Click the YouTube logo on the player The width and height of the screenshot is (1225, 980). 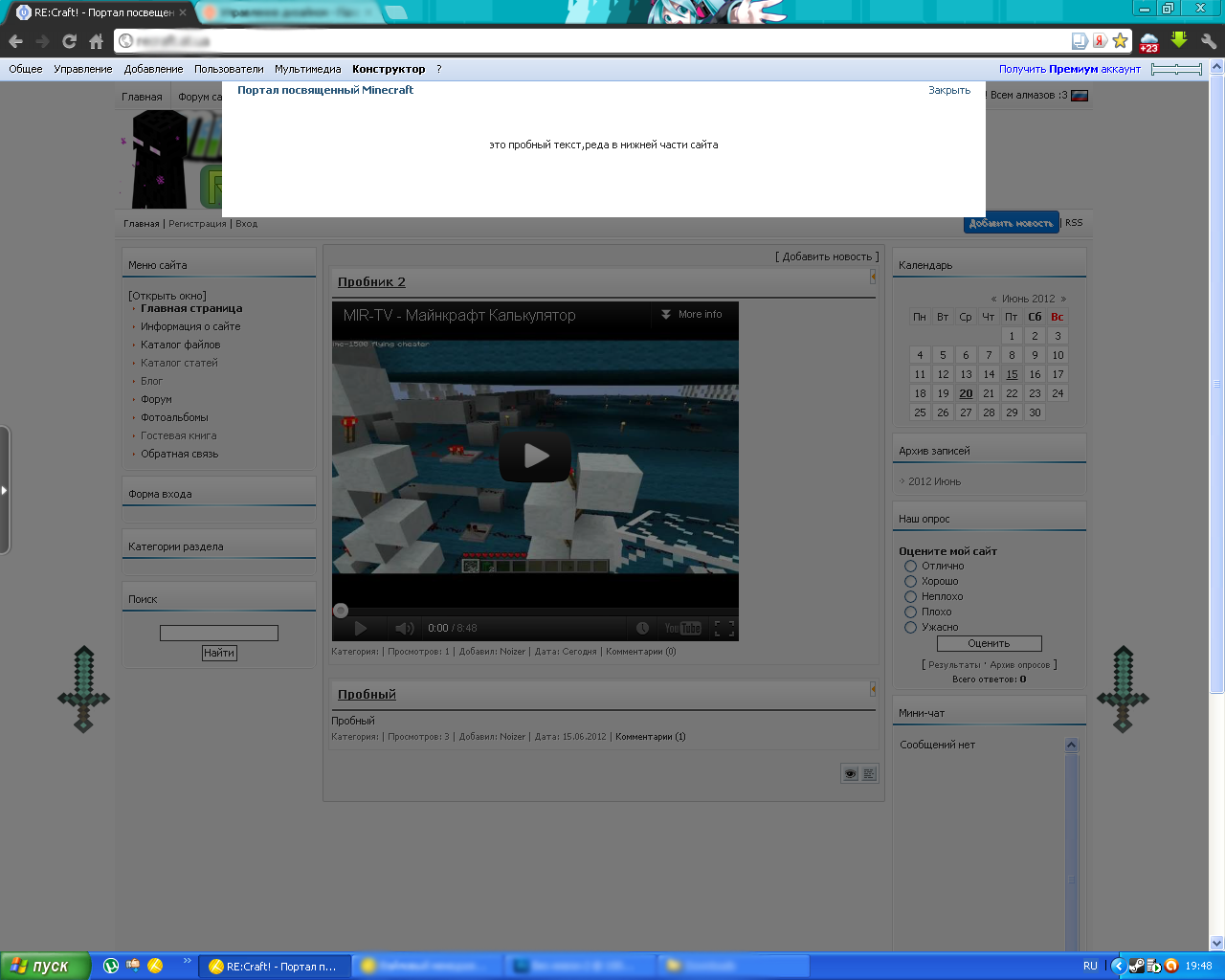[683, 628]
